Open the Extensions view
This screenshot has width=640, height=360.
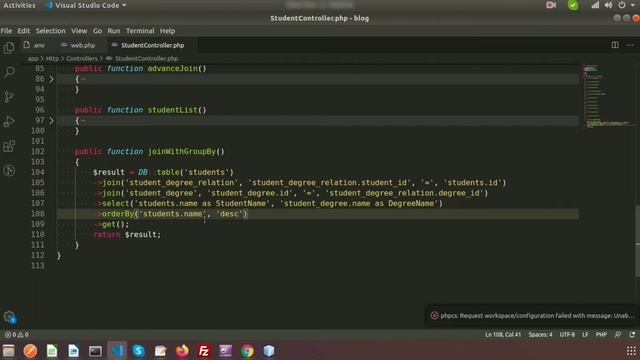pyautogui.click(x=9, y=146)
